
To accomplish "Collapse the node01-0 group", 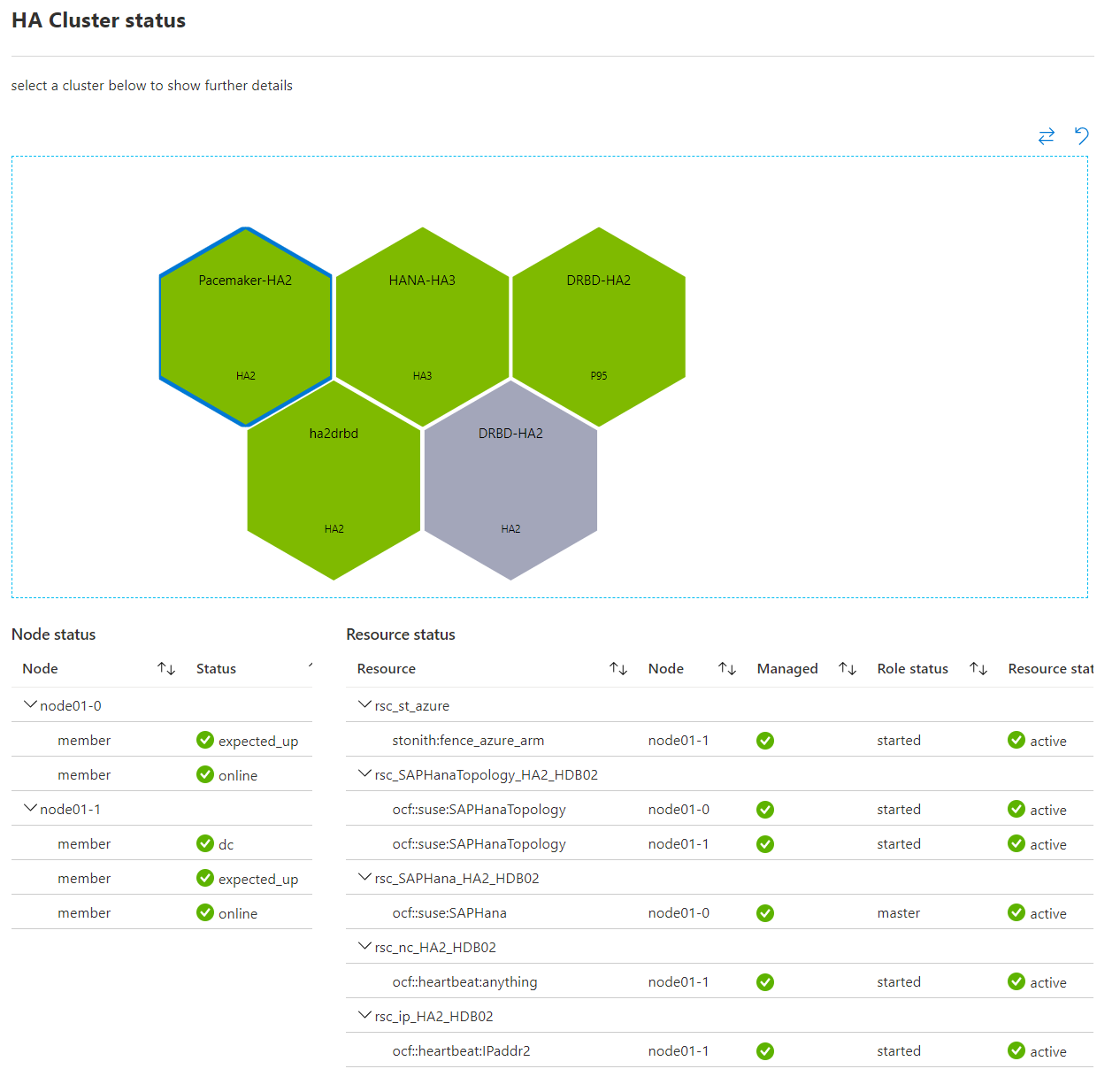I will pos(31,705).
